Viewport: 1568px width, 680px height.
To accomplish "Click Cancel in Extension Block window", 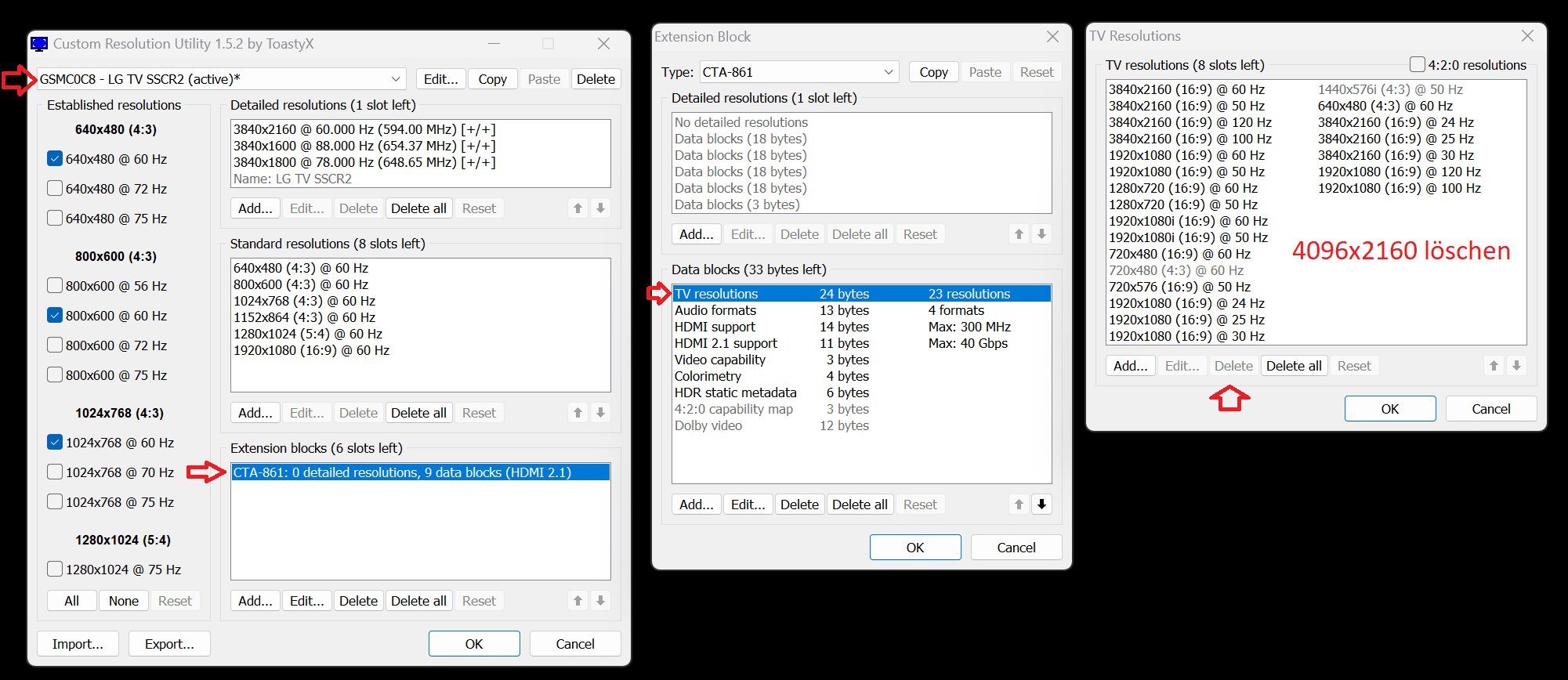I will click(1016, 548).
